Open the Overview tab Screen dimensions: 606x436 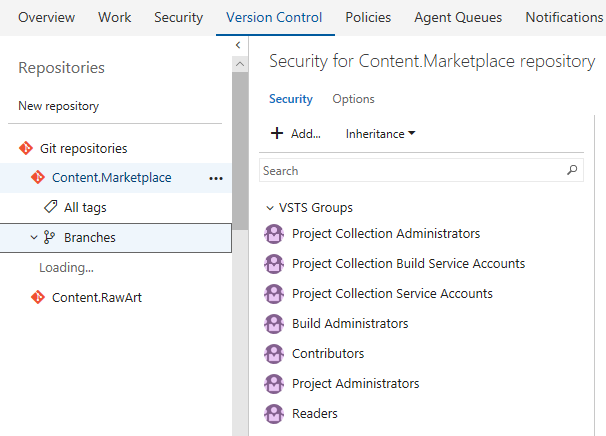[x=46, y=17]
